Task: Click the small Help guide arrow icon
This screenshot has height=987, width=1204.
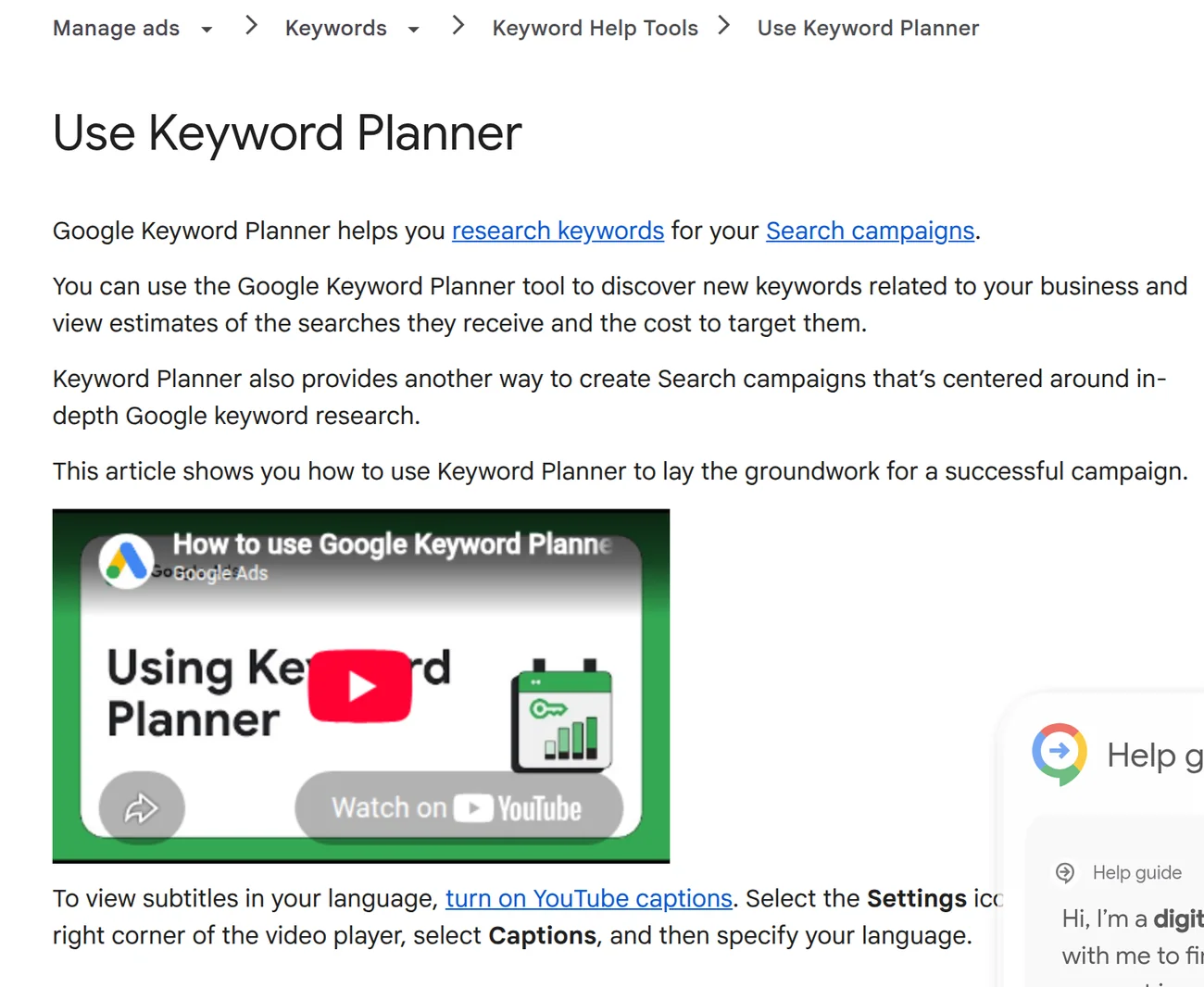Action: click(x=1065, y=872)
